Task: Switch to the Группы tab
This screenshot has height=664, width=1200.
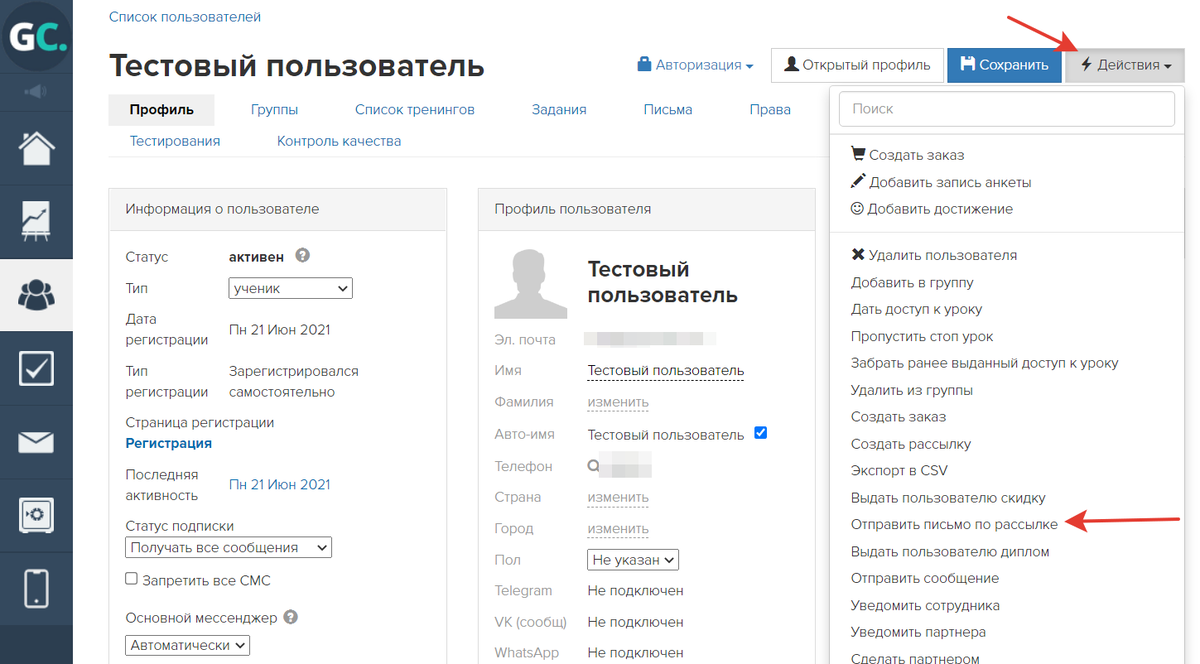Action: [x=275, y=109]
